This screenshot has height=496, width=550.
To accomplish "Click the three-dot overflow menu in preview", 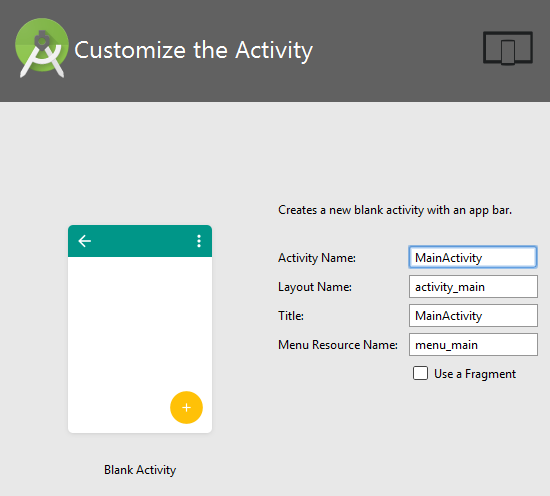I will point(199,241).
